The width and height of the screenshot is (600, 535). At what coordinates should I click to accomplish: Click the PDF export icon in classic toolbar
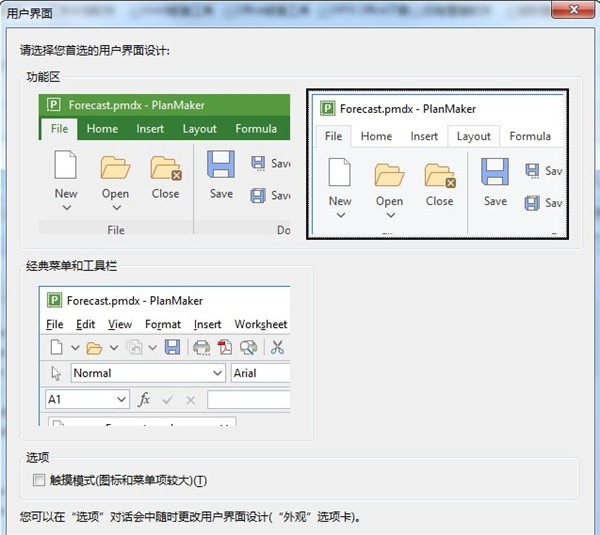(225, 347)
